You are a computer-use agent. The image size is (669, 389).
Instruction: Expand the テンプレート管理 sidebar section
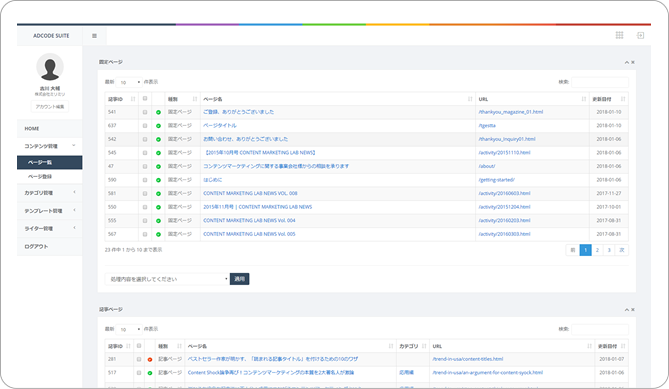pyautogui.click(x=49, y=211)
